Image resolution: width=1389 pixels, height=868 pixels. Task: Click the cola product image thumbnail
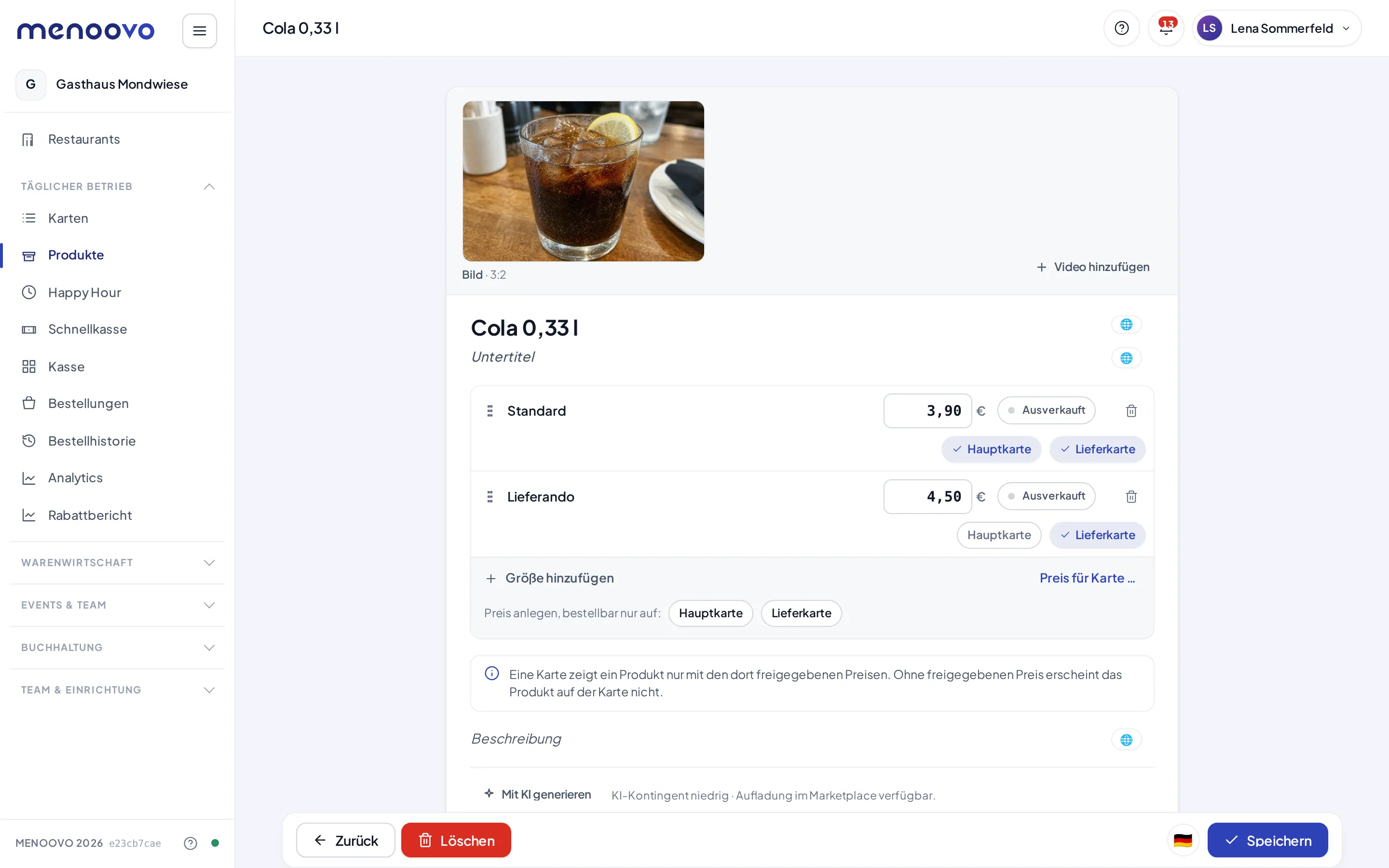click(583, 181)
